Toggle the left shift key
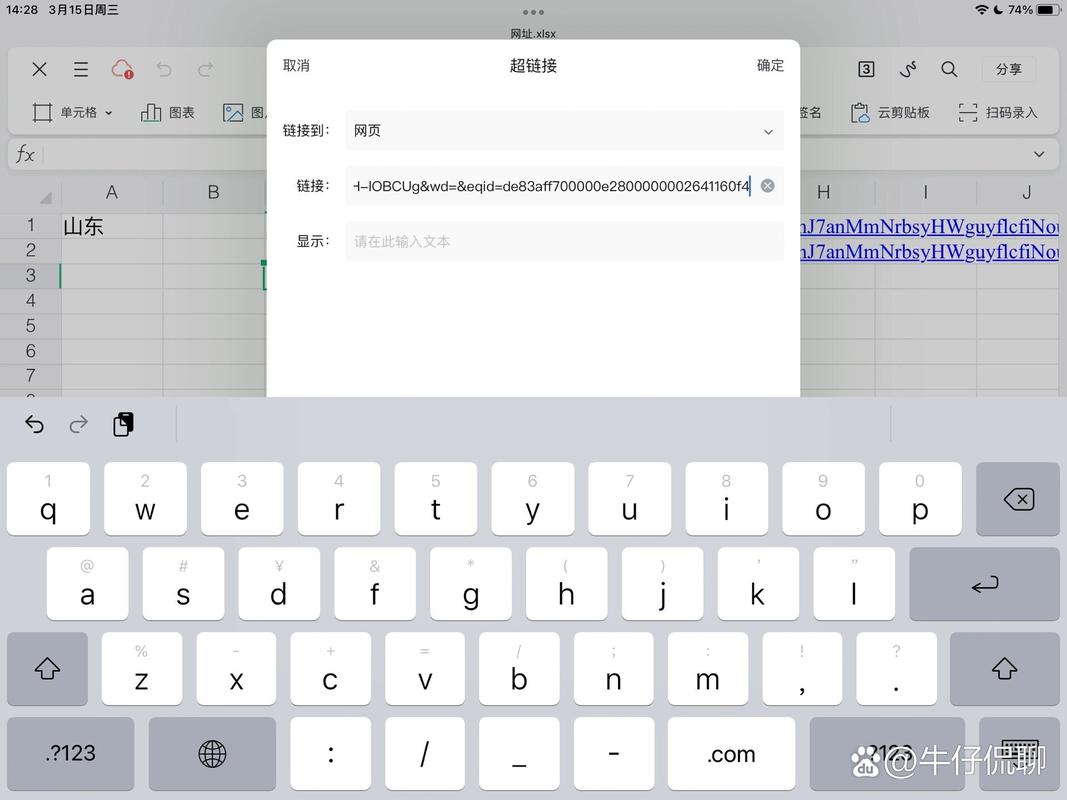This screenshot has height=800, width=1067. [48, 669]
